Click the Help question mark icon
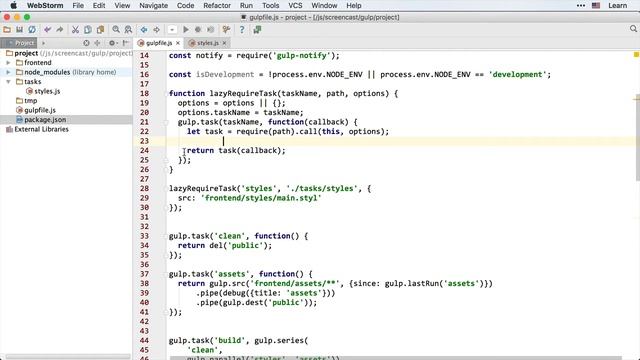This screenshot has height=360, width=640. tap(242, 29)
